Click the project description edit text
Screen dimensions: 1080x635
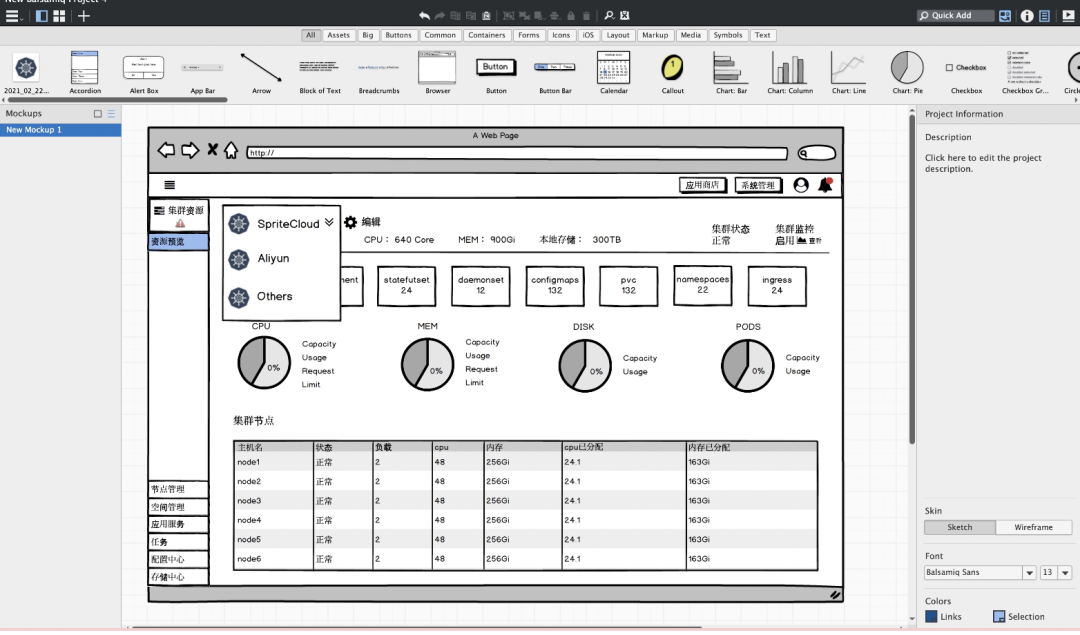tap(983, 163)
